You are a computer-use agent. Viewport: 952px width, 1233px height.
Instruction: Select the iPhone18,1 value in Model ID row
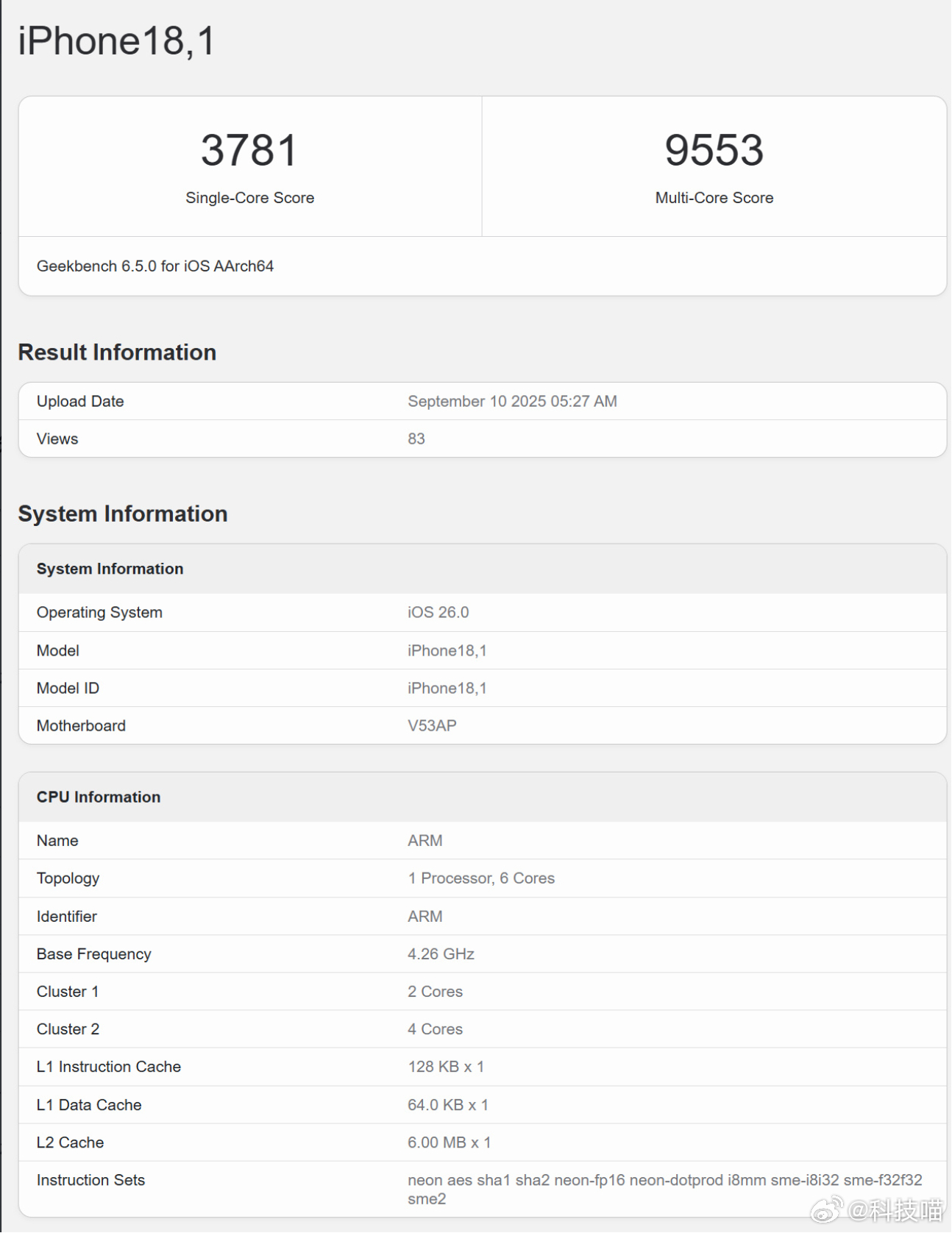(x=447, y=689)
